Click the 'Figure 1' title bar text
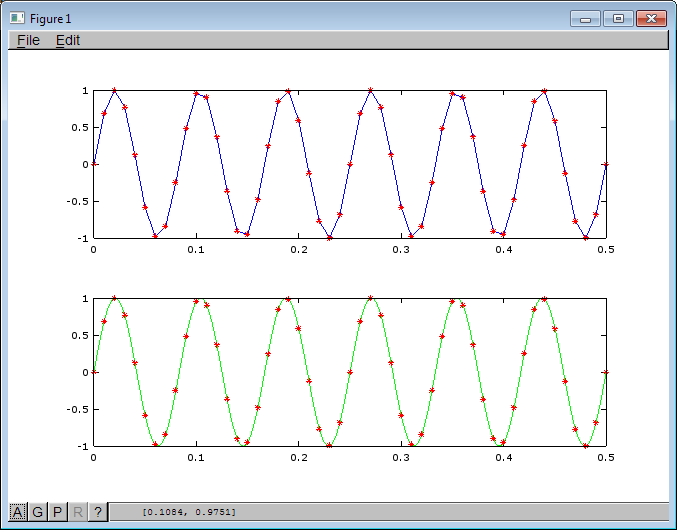This screenshot has width=677, height=530. pos(52,19)
